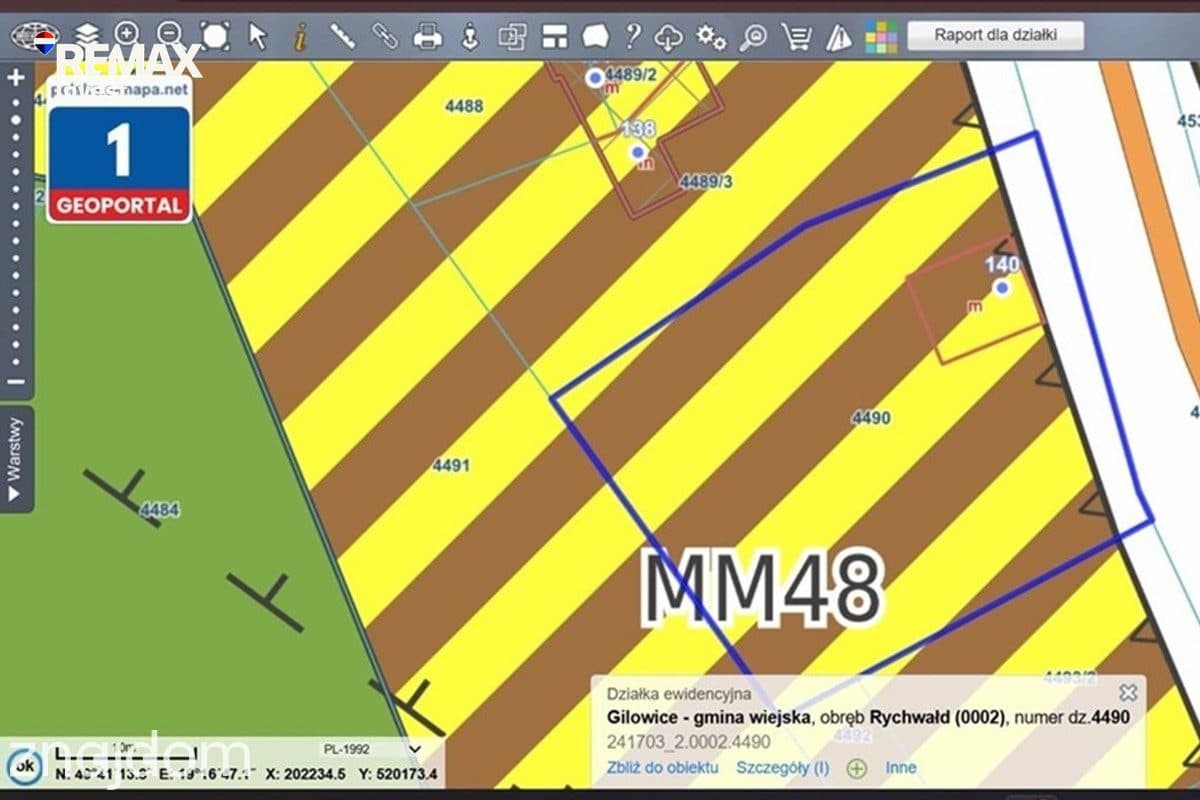Click the cloud download icon
The image size is (1200, 800).
[668, 38]
